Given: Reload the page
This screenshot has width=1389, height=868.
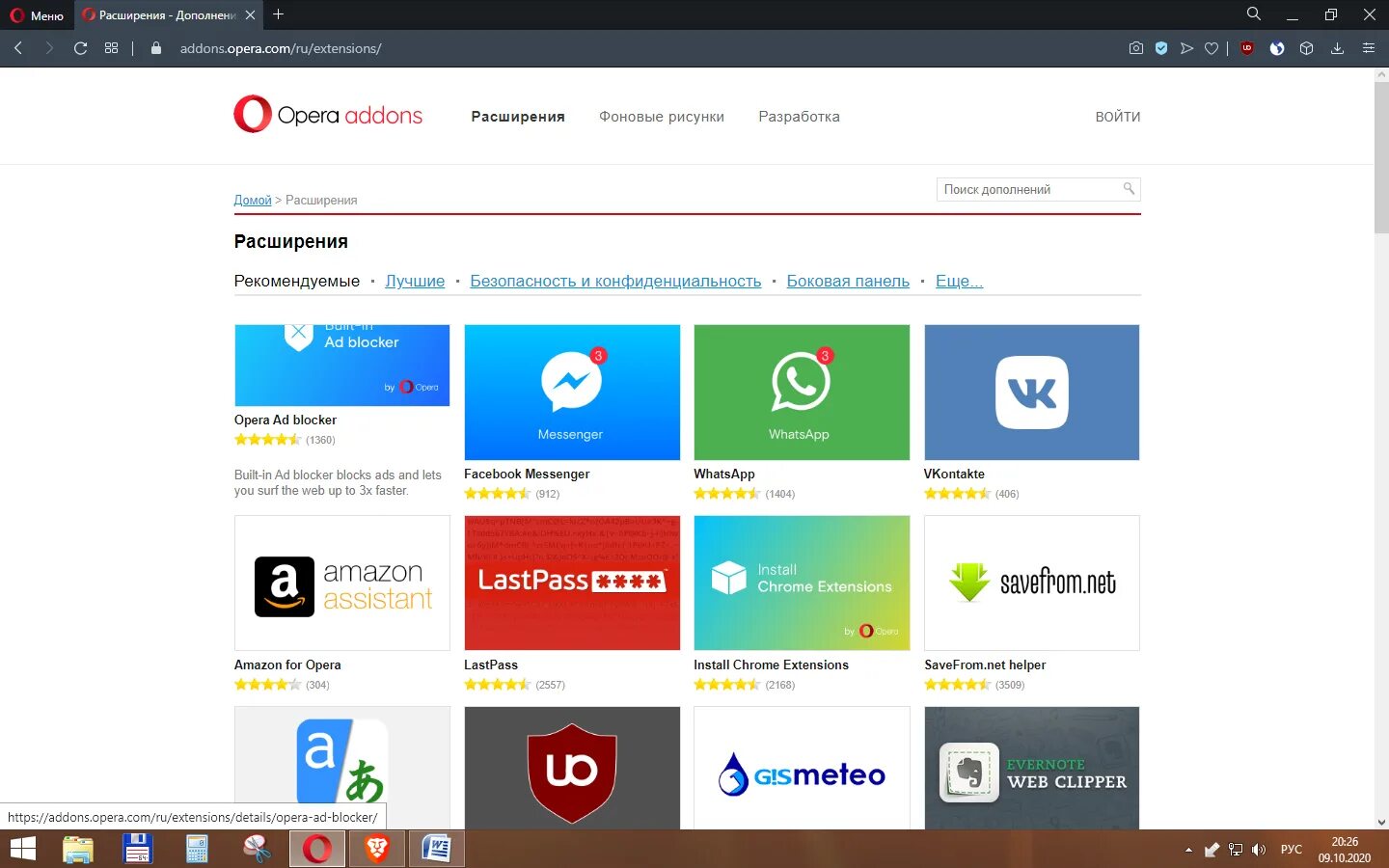Looking at the screenshot, I should pos(81,48).
